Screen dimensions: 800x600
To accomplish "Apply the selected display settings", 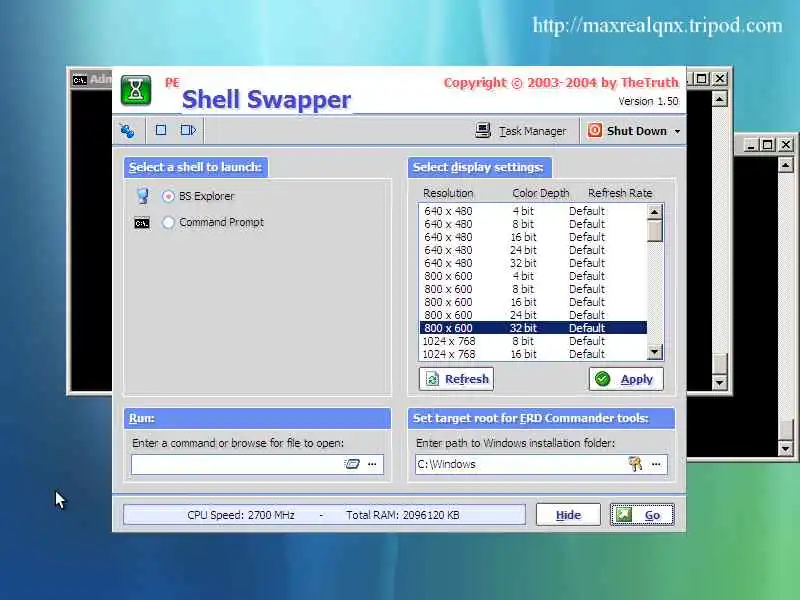I will click(626, 379).
